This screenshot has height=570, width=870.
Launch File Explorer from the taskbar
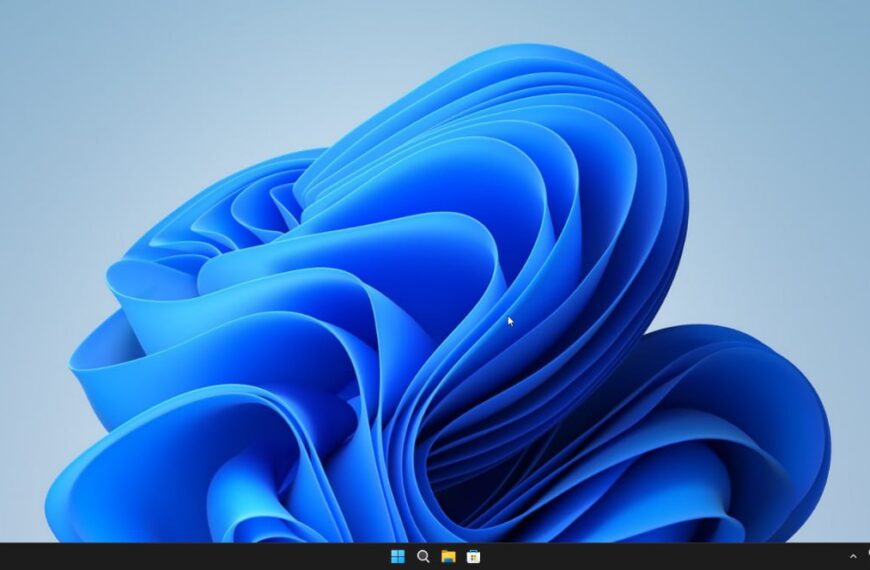449,556
